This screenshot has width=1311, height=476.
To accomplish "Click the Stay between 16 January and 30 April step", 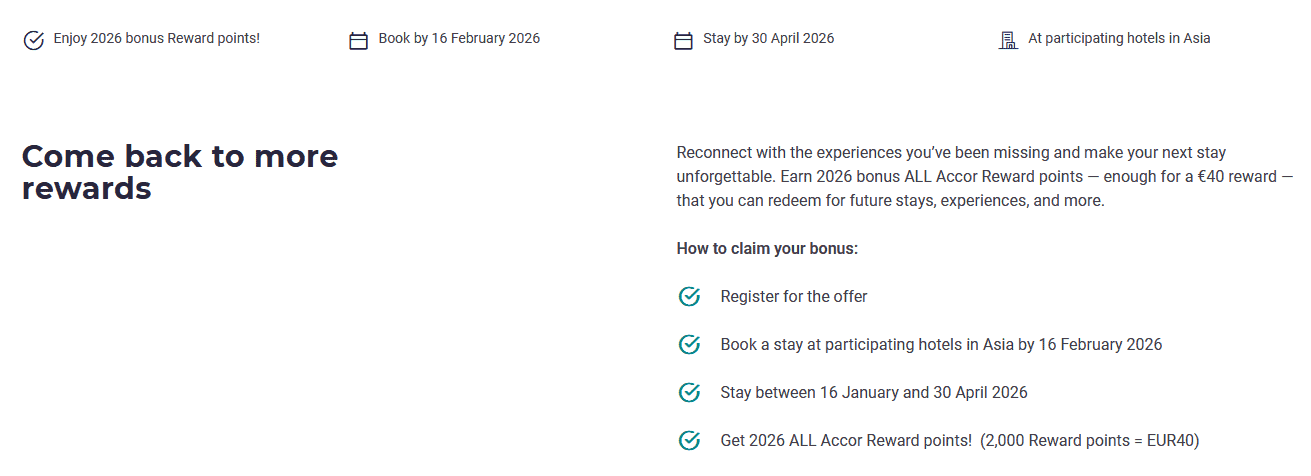I will click(874, 392).
